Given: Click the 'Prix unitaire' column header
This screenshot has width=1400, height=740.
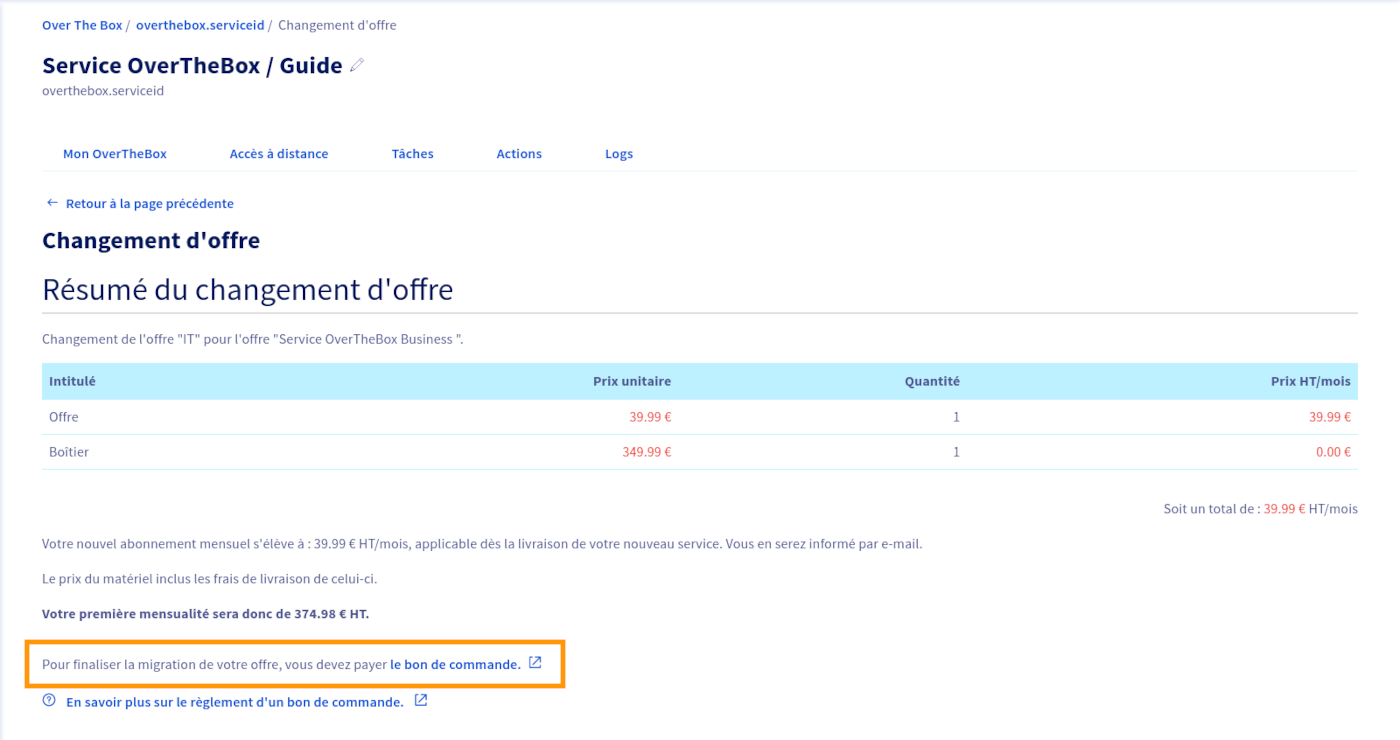Looking at the screenshot, I should coord(631,381).
